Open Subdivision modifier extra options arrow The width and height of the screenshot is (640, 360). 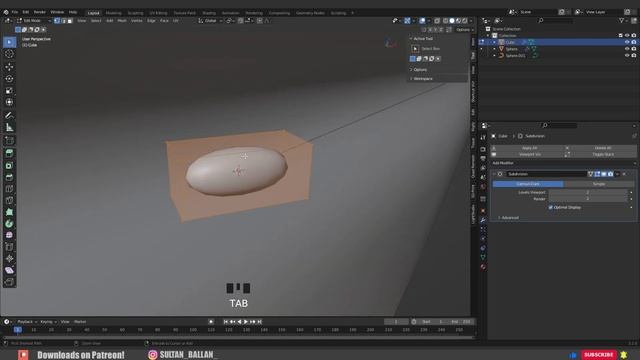[x=617, y=174]
